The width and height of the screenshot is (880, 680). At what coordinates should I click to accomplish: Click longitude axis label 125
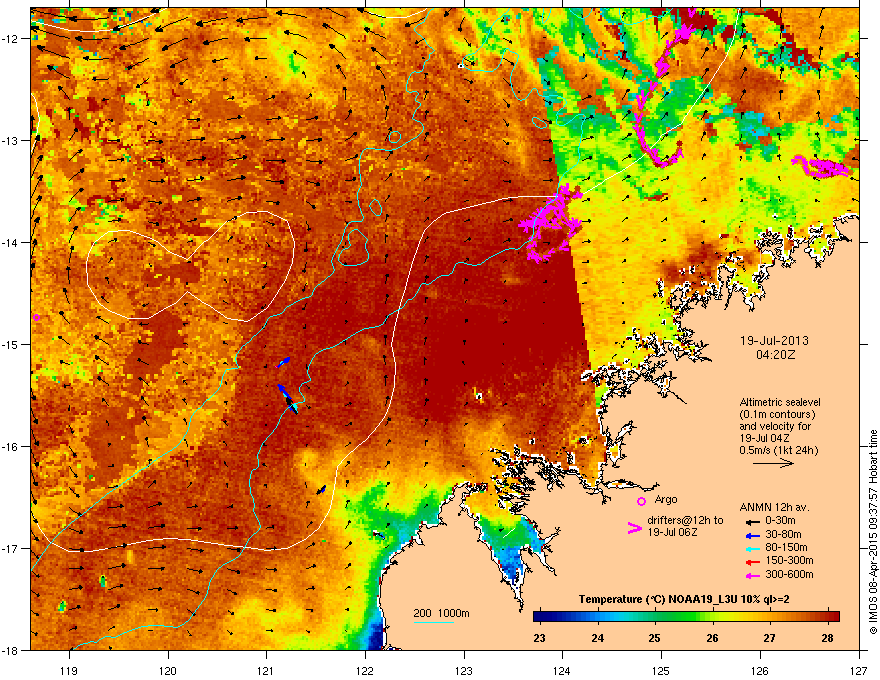click(x=661, y=671)
